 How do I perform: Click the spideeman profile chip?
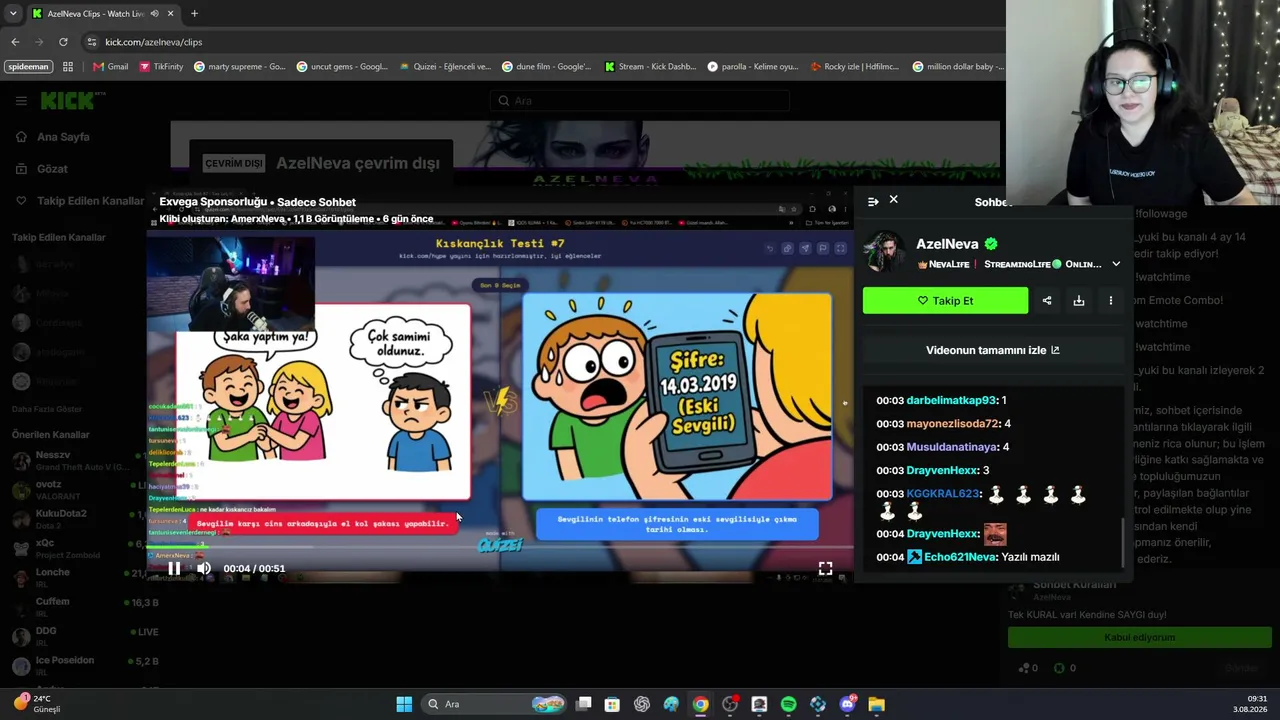pos(28,67)
